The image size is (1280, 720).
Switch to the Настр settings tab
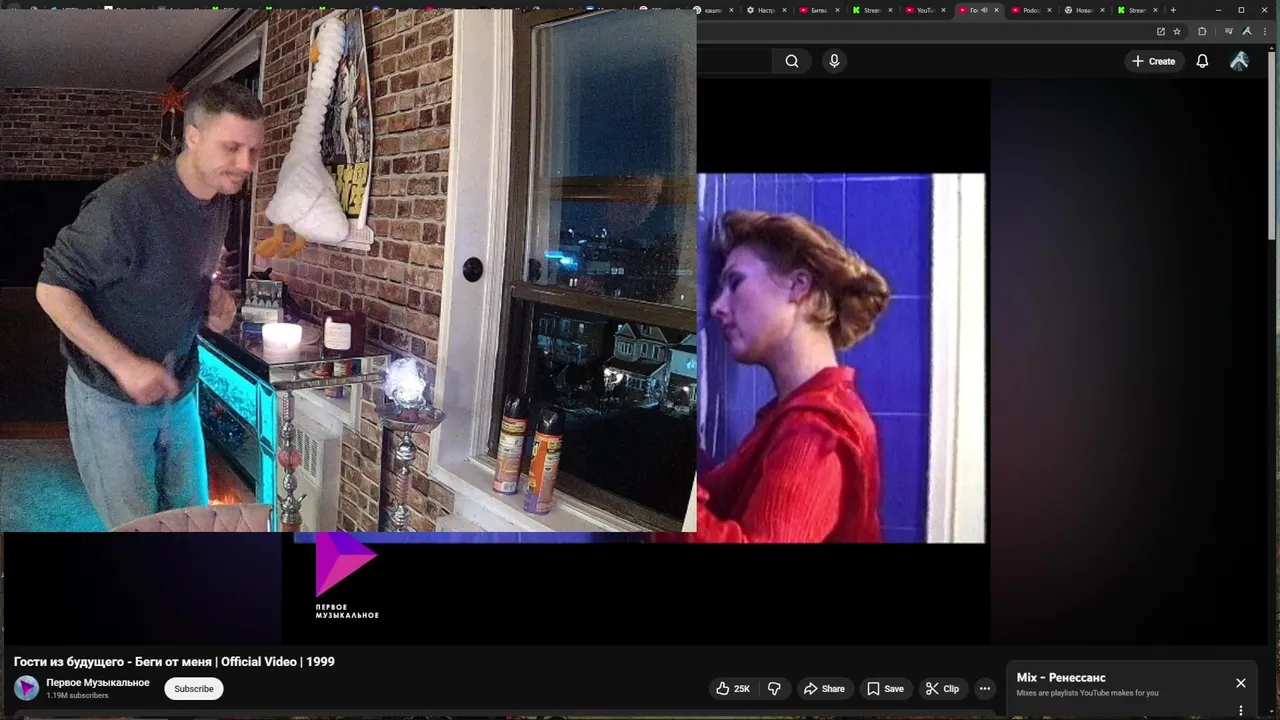coord(767,10)
